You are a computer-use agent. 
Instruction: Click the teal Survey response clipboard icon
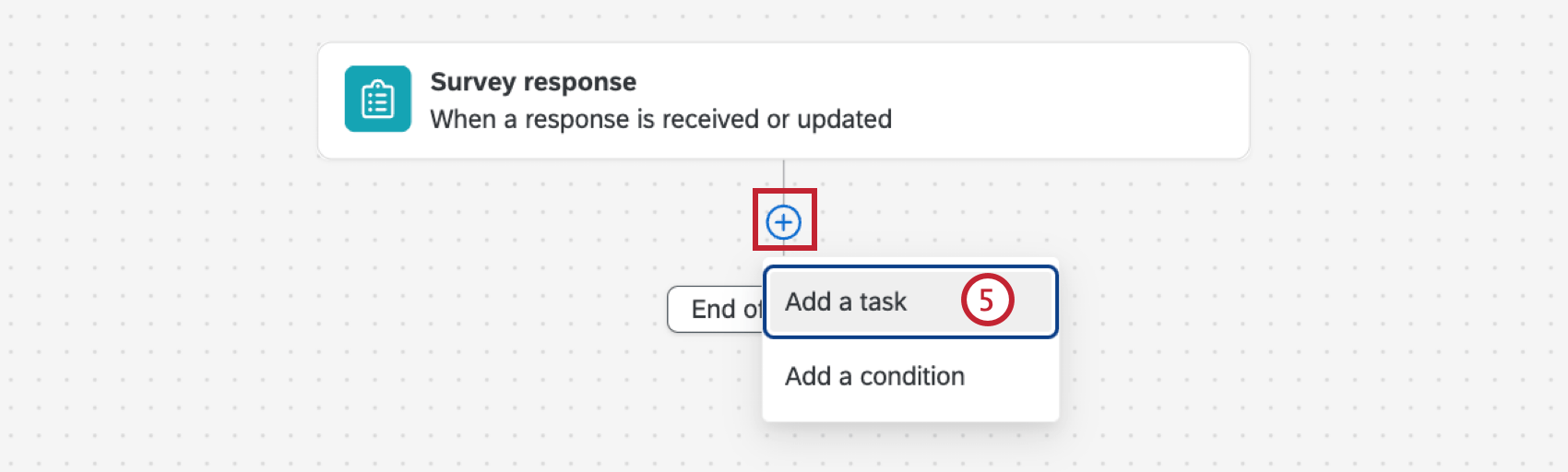[x=377, y=99]
